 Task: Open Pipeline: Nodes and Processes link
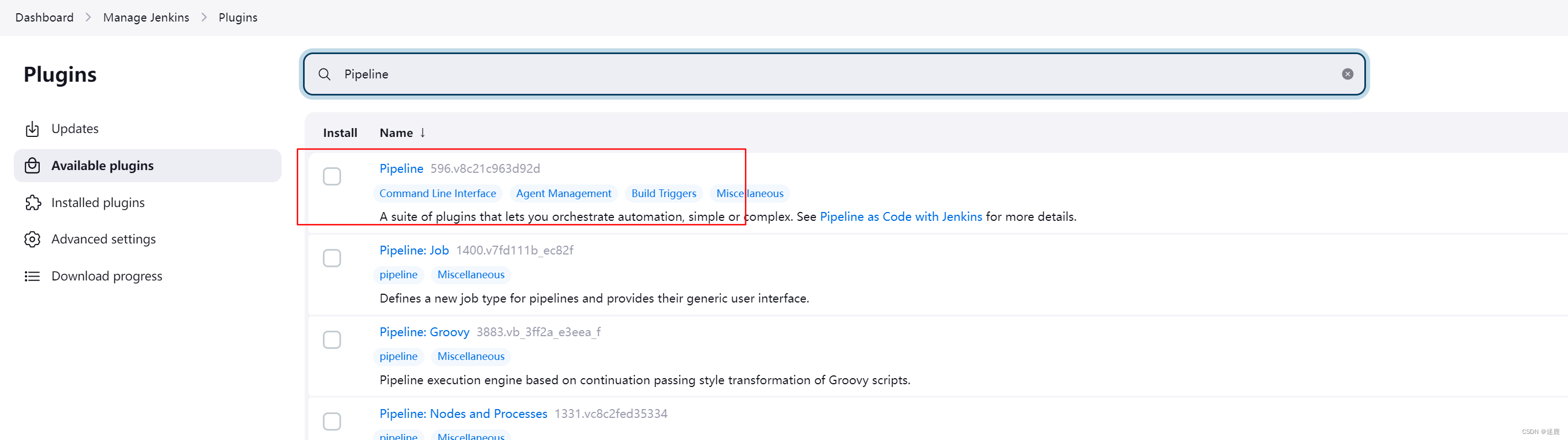tap(463, 414)
